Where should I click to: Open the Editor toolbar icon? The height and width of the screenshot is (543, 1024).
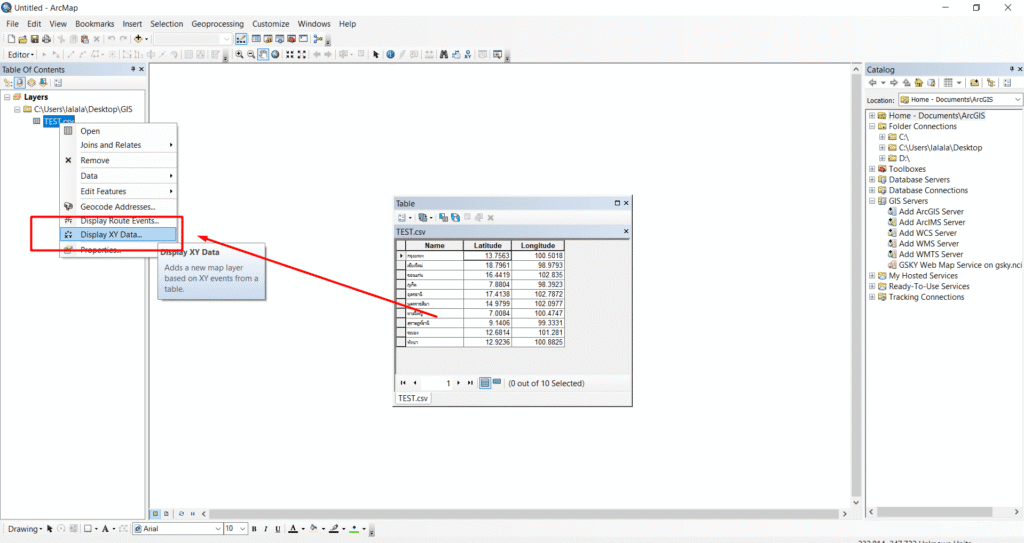[x=241, y=39]
